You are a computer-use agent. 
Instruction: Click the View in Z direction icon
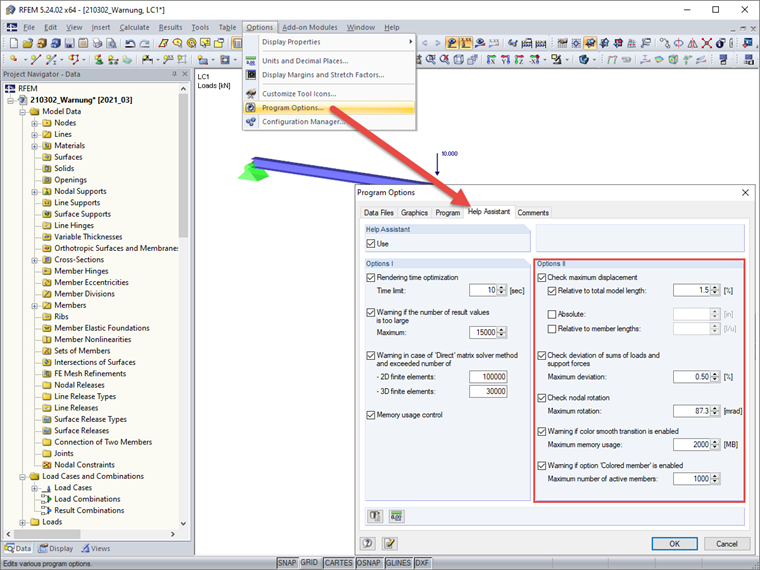click(520, 60)
